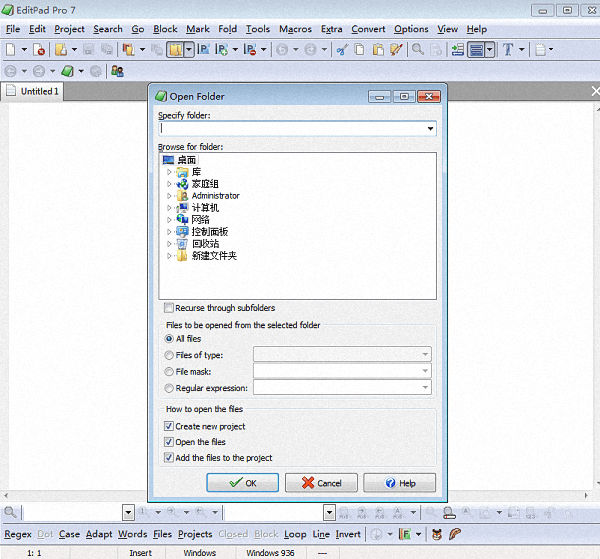Toggle the Regex search option
Screen dimensions: 600x559
coord(18,534)
